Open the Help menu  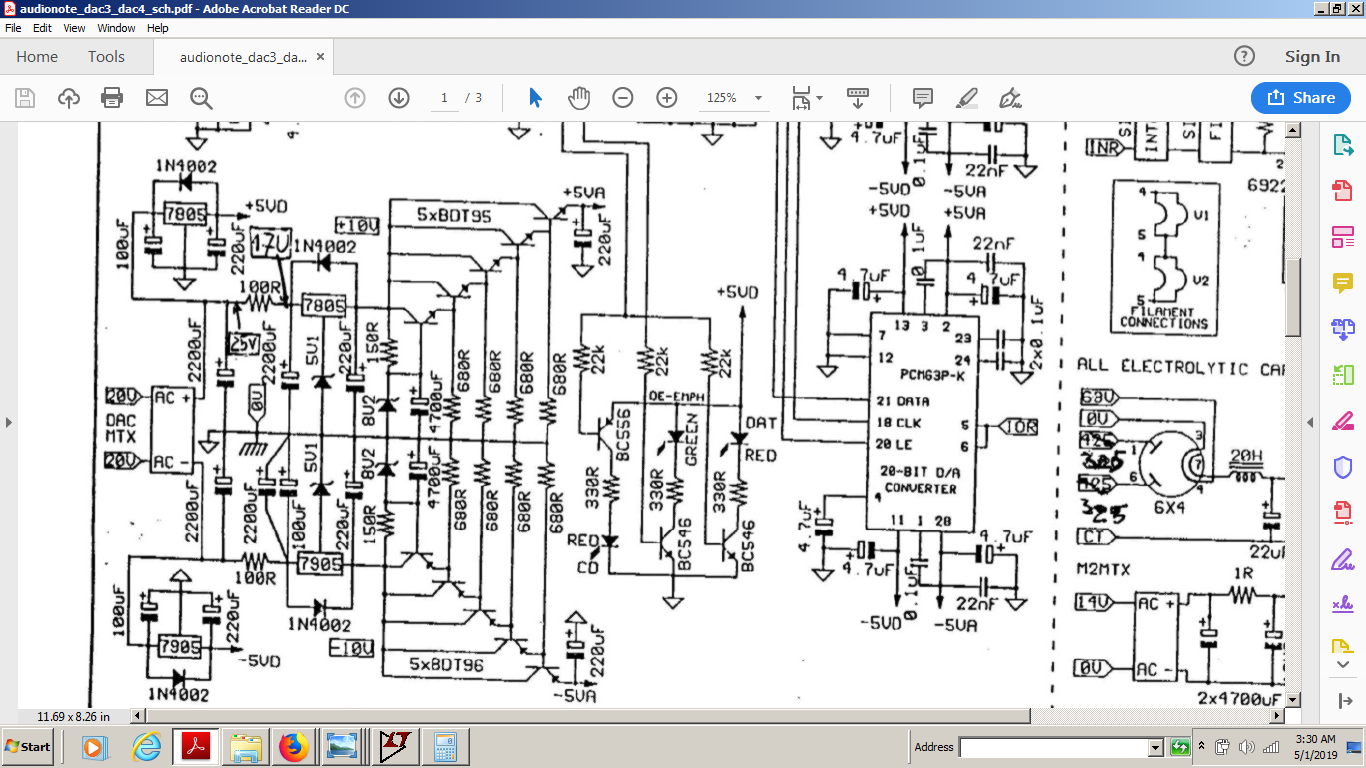[x=158, y=28]
